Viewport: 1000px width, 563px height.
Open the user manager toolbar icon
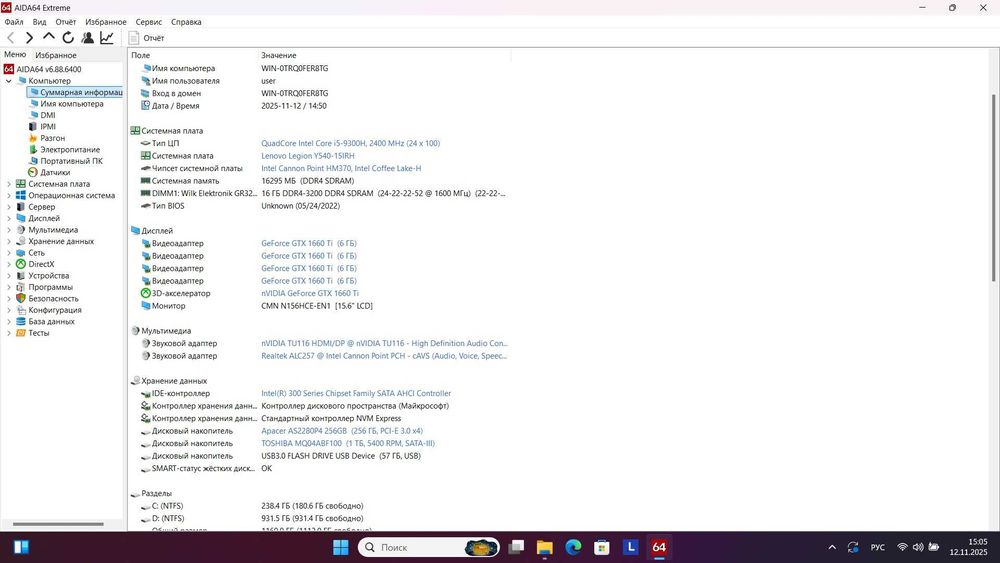(88, 38)
